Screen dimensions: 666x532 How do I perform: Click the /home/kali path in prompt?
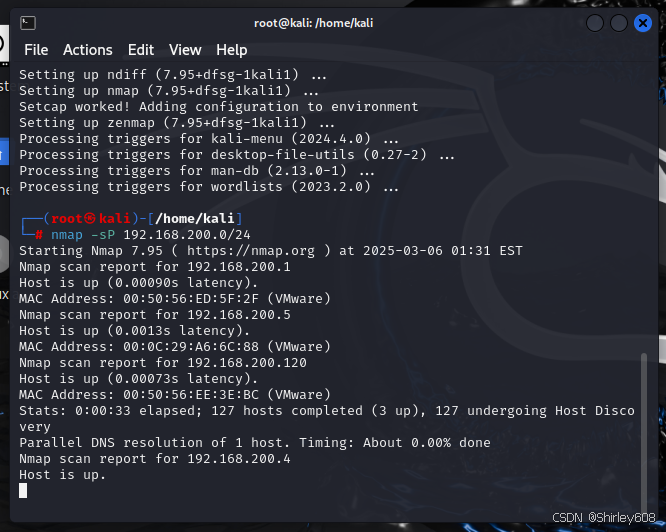tap(195, 219)
